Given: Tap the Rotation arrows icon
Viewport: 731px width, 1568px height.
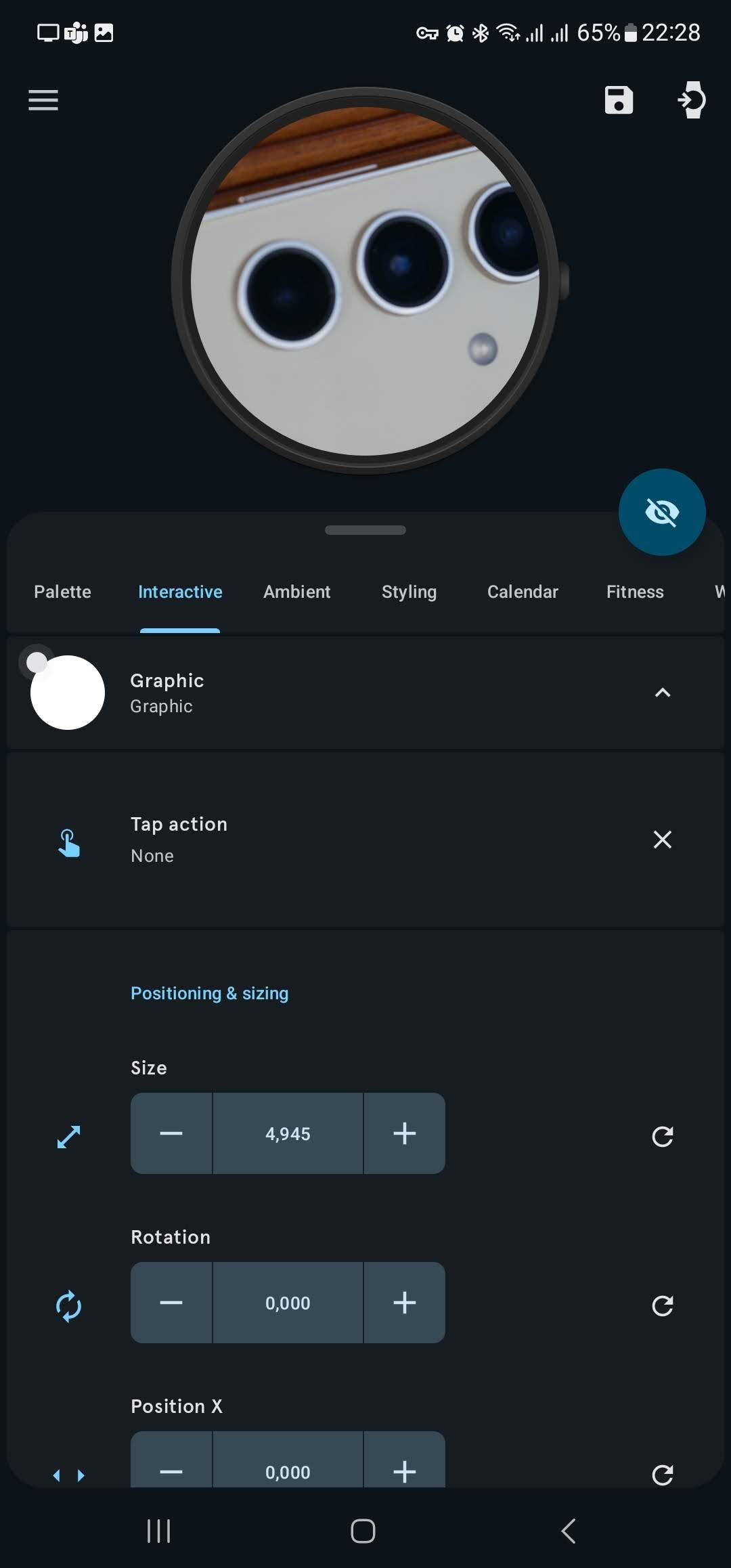Looking at the screenshot, I should 68,1306.
